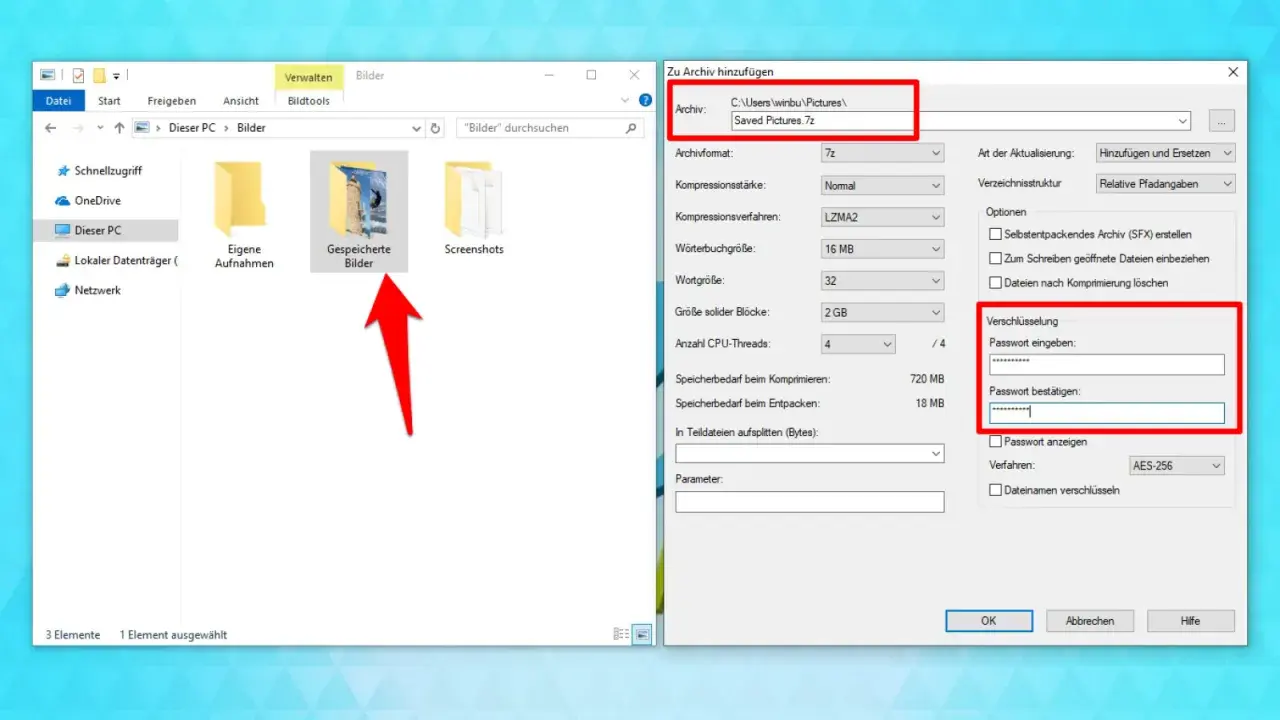
Task: Click the search magnifier icon in Explorer
Action: (631, 128)
